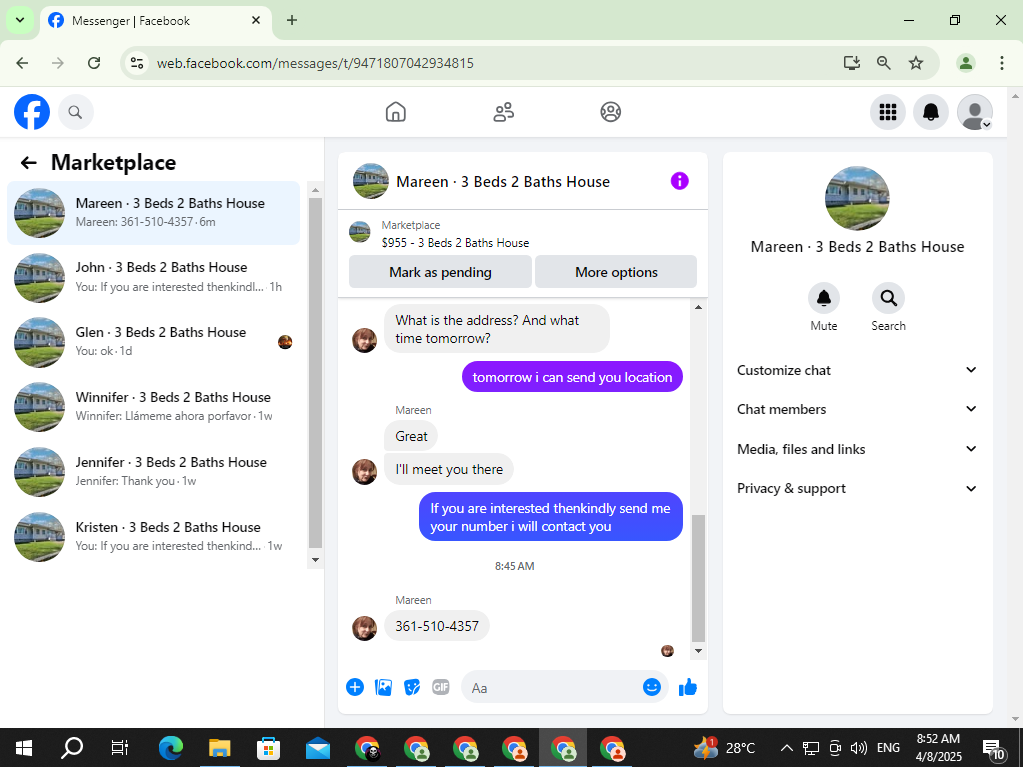Open the volume speaker tray icon
This screenshot has height=767, width=1023.
[859, 747]
